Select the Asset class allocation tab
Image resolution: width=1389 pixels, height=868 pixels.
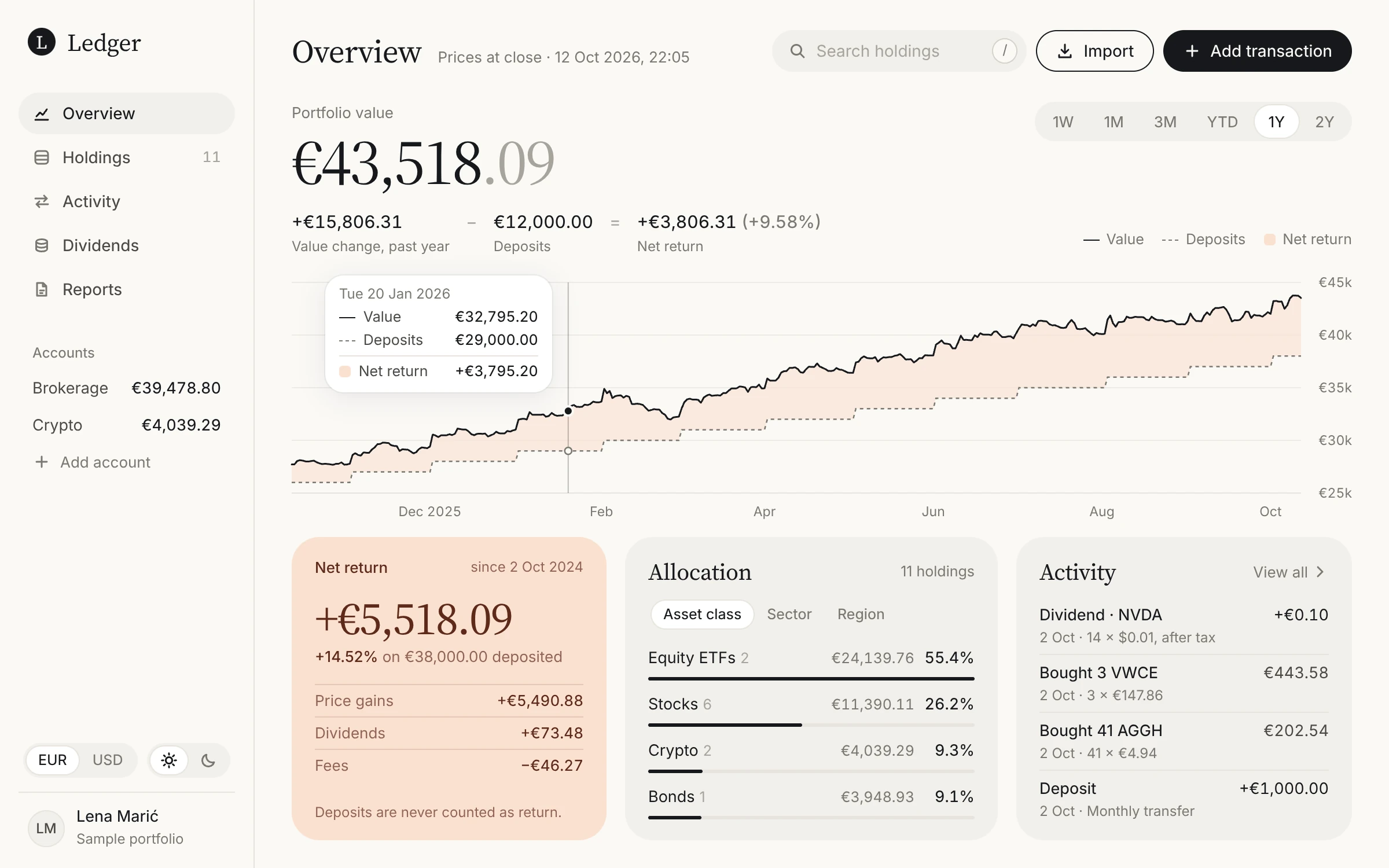click(702, 614)
